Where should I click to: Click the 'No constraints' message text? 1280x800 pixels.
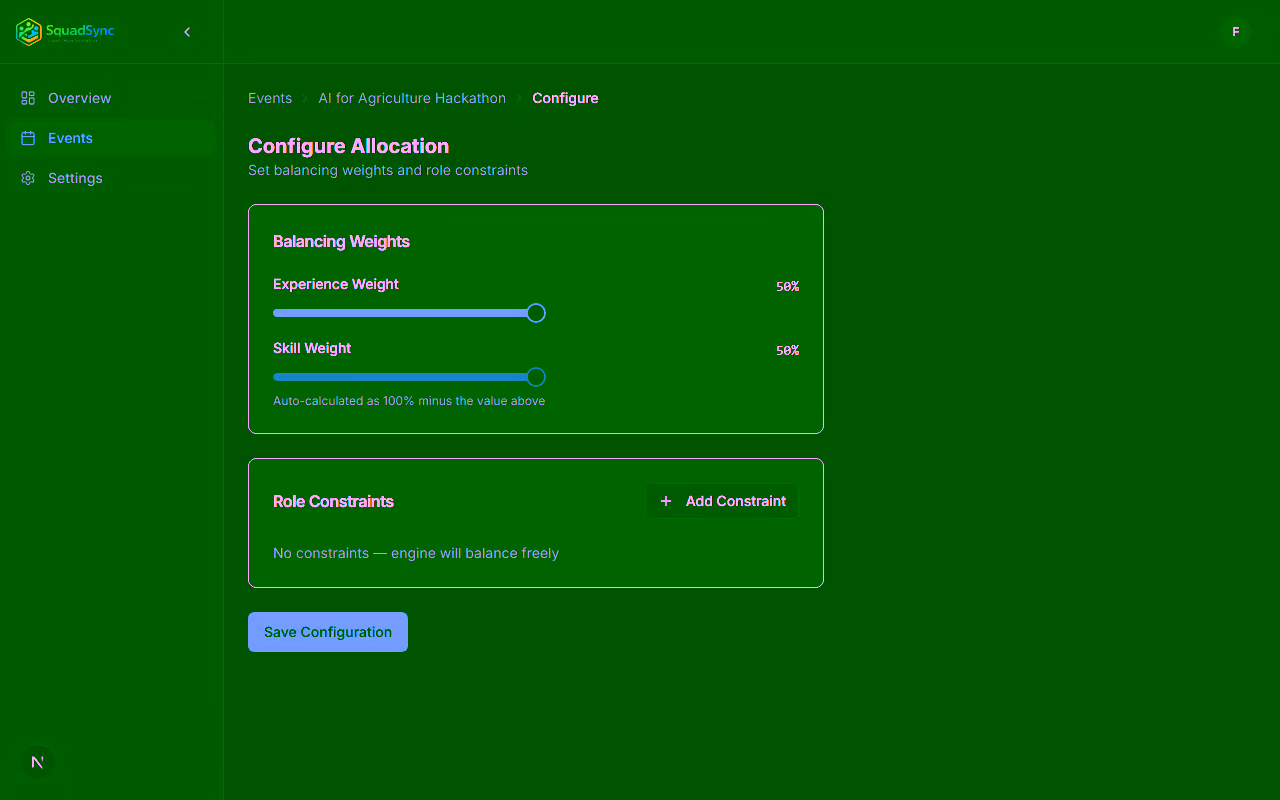[x=416, y=553]
